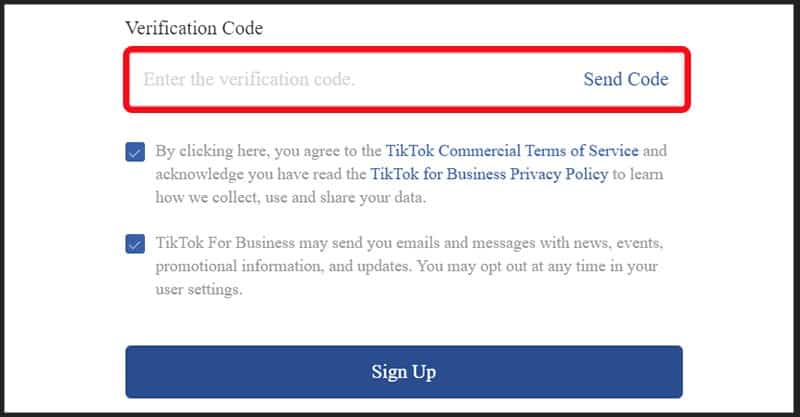Open TikTok Commercial Terms of Service link
The height and width of the screenshot is (417, 800).
pos(512,151)
